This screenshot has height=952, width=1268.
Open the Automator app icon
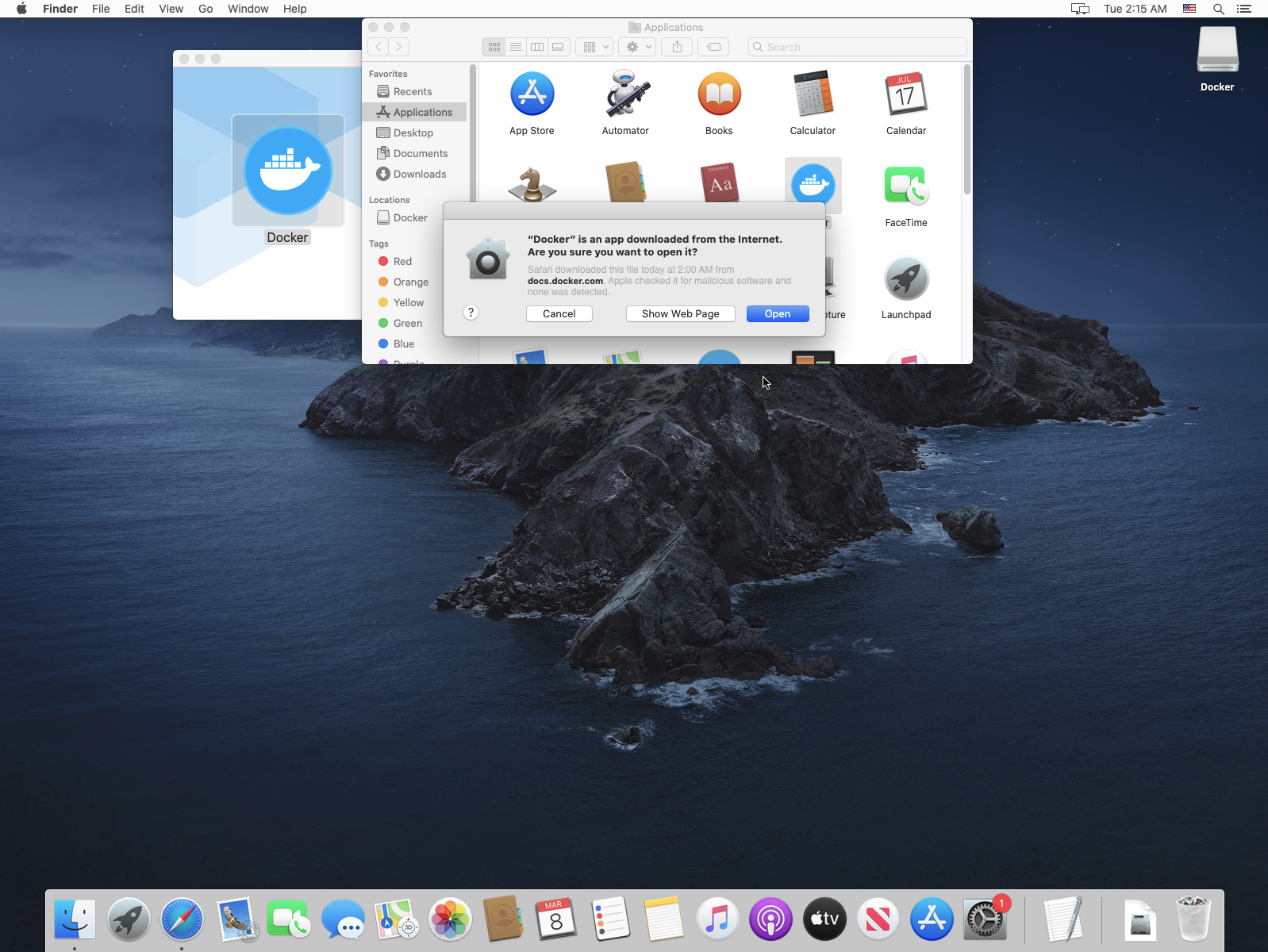pos(625,95)
